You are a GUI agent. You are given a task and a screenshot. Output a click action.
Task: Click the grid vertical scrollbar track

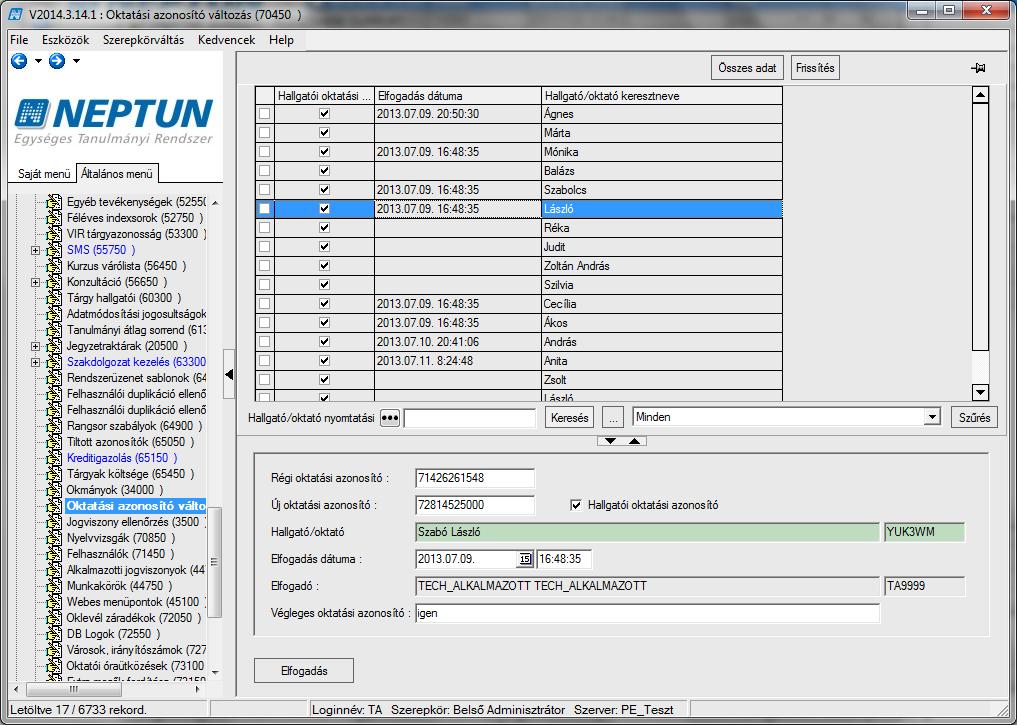click(x=980, y=365)
